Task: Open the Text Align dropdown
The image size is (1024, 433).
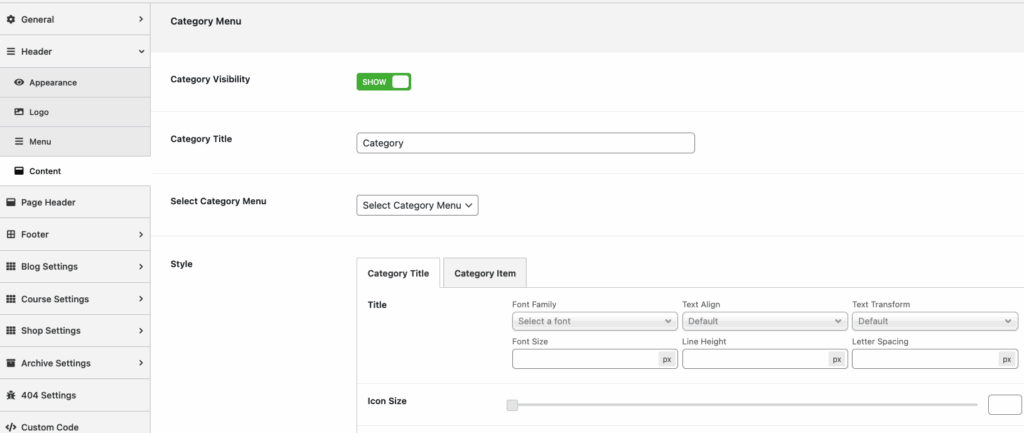Action: point(764,322)
